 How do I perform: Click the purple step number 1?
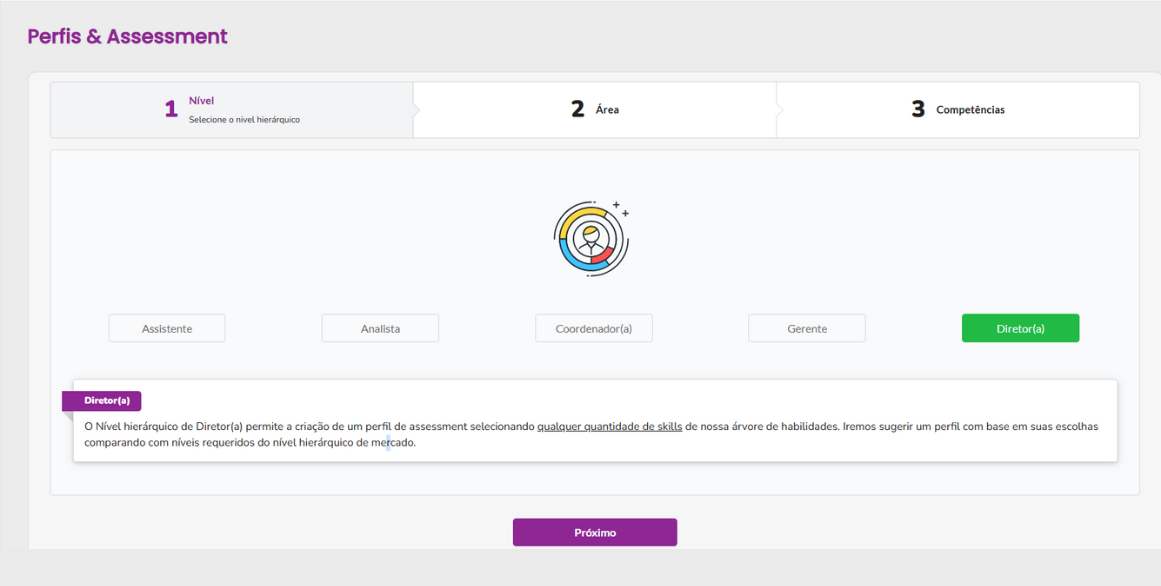click(x=171, y=110)
